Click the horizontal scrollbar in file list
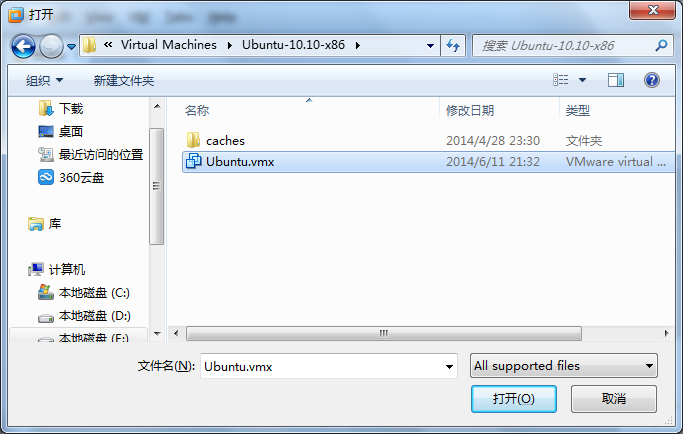This screenshot has width=683, height=434. tap(384, 334)
